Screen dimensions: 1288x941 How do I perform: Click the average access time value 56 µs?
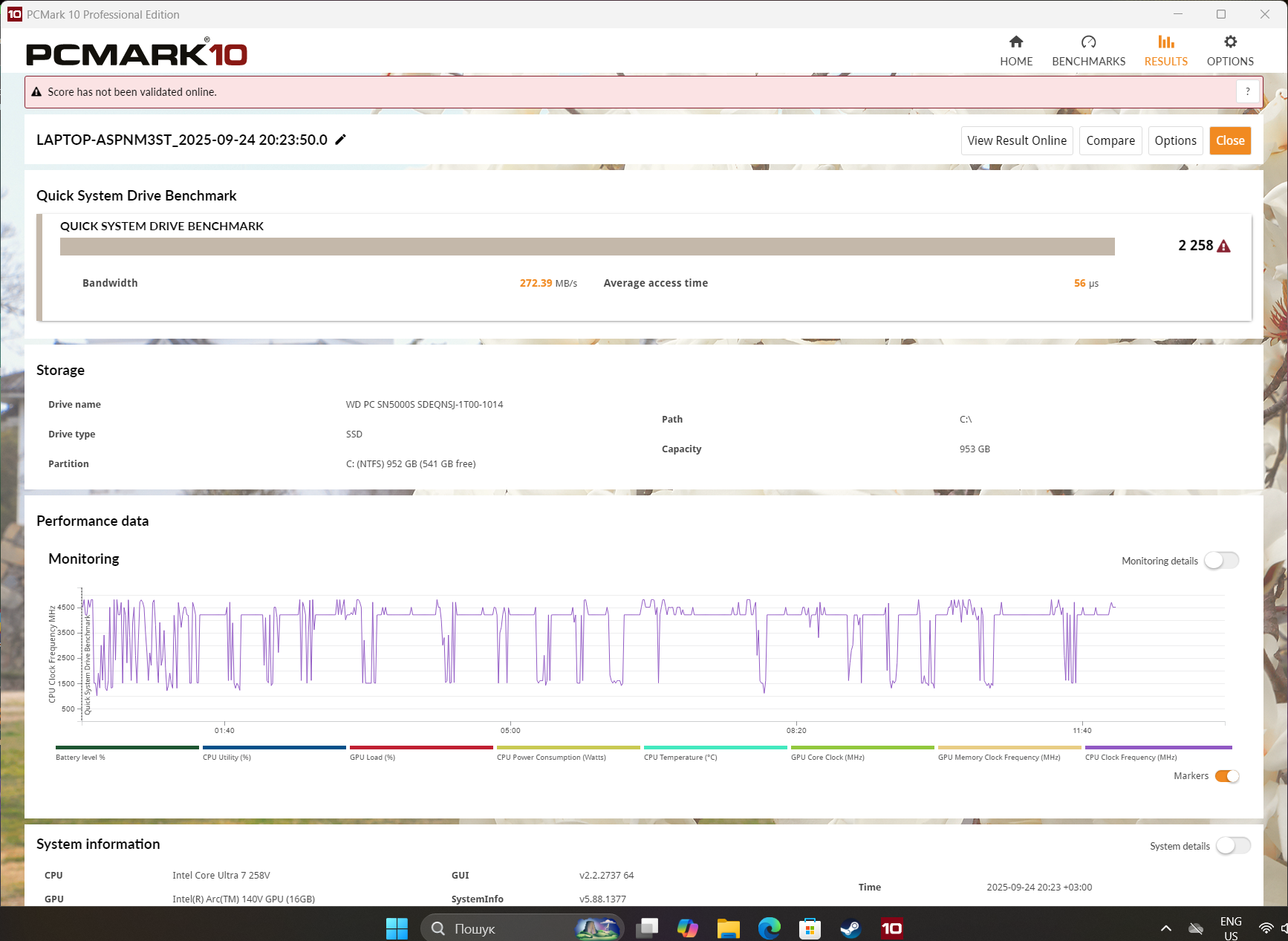click(x=1086, y=283)
